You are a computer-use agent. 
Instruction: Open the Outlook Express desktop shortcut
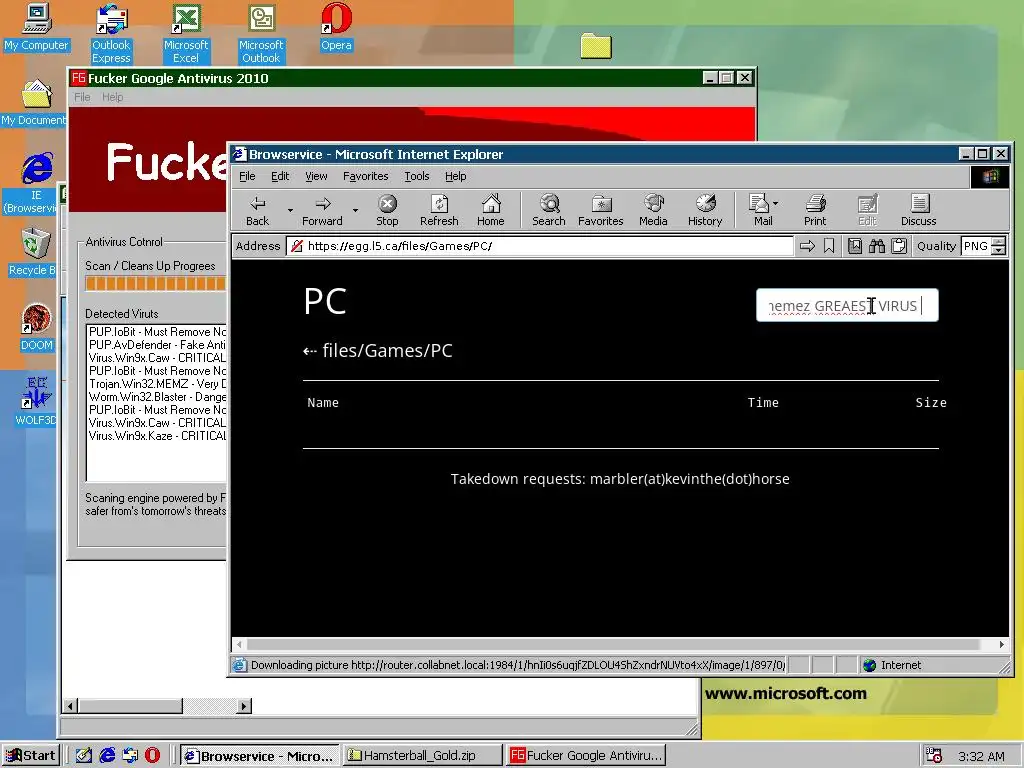coord(111,34)
